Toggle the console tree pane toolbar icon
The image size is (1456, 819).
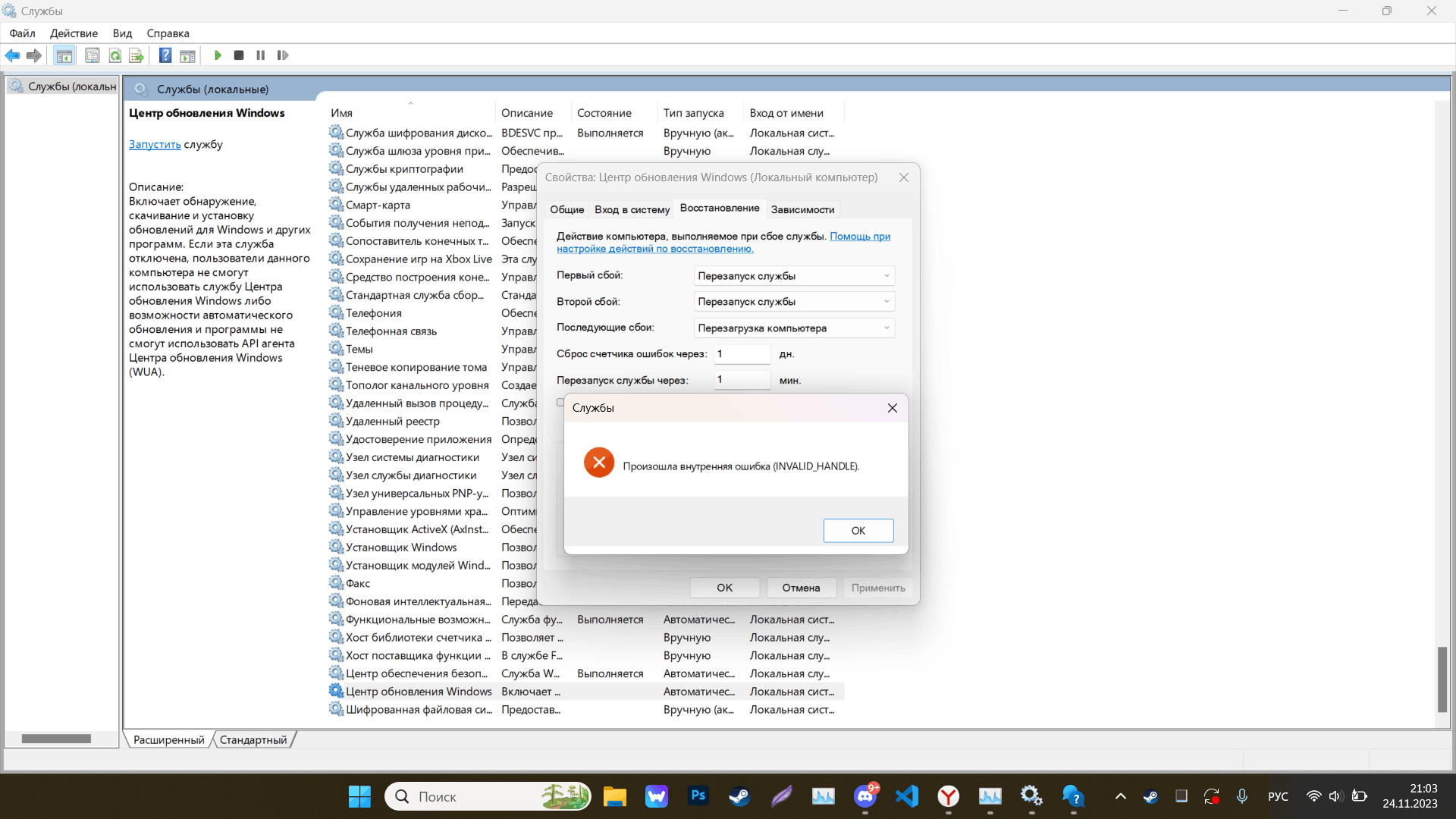pyautogui.click(x=64, y=55)
